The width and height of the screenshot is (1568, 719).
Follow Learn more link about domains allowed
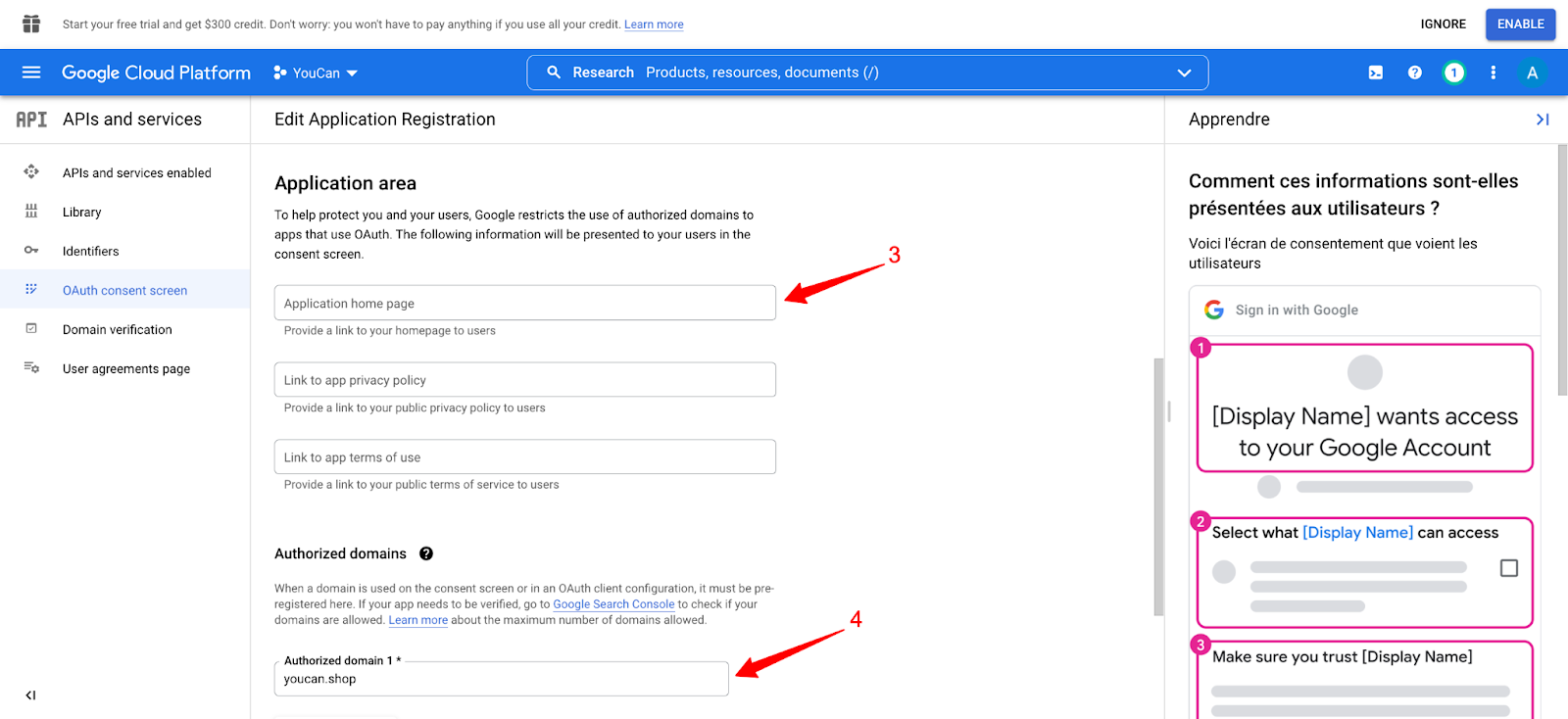[418, 620]
